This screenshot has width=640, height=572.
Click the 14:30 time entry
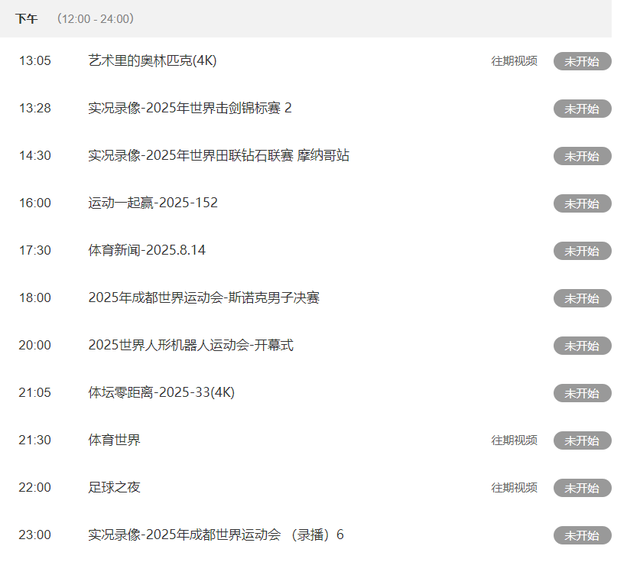click(35, 156)
